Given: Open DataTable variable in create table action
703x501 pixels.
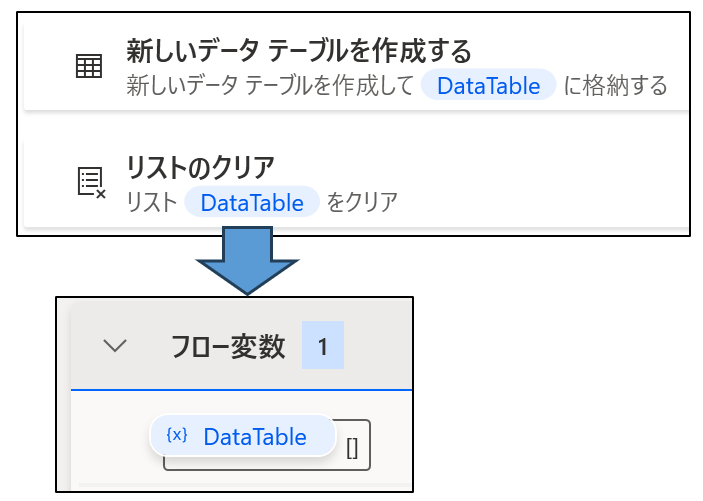Looking at the screenshot, I should click(488, 85).
